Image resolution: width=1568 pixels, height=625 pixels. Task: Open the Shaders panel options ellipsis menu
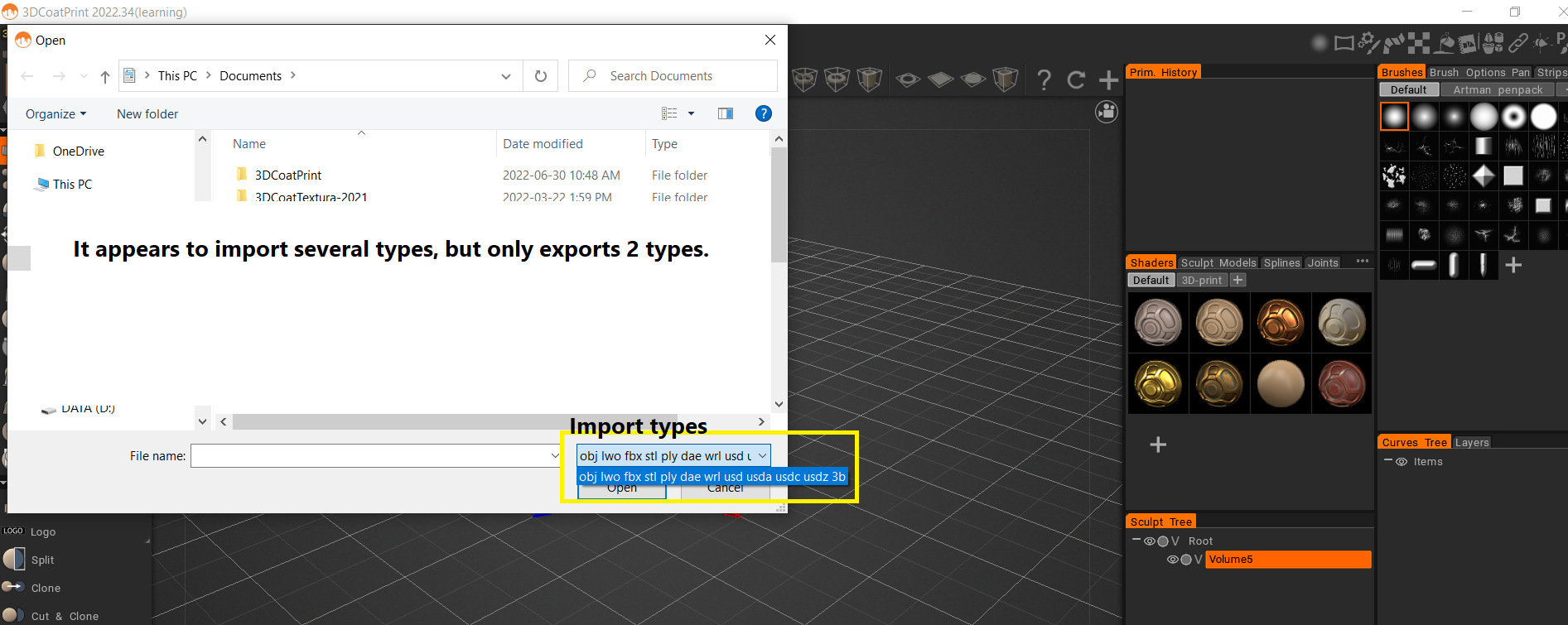[1363, 262]
